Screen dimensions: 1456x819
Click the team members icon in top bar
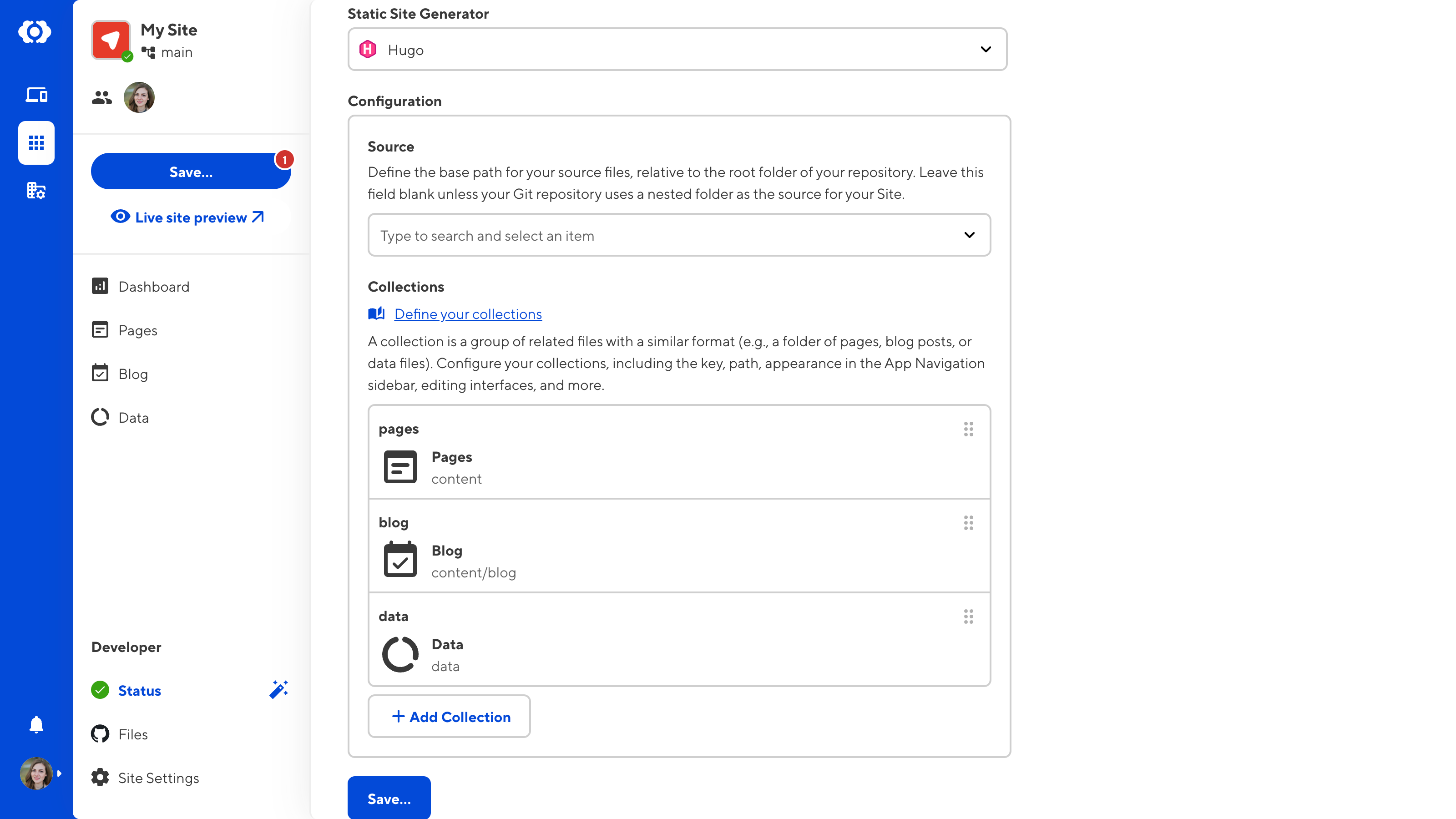coord(101,97)
